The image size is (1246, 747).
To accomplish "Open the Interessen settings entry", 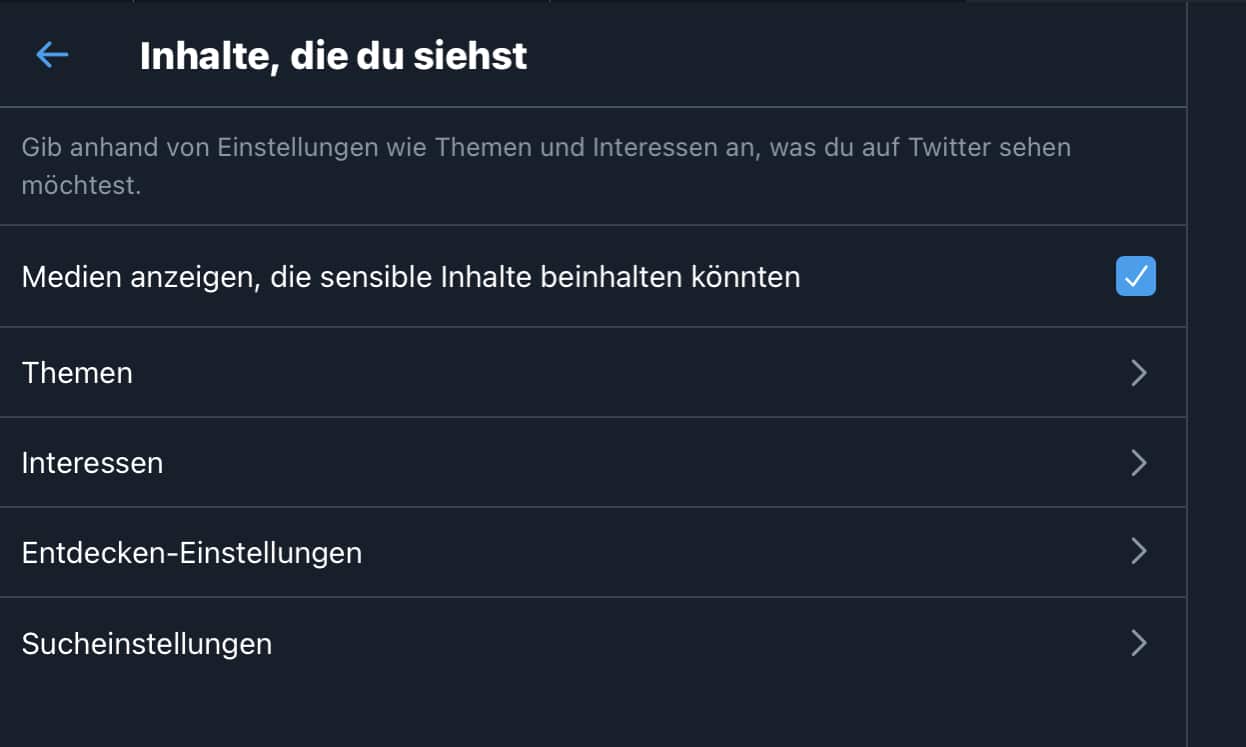I will [x=92, y=463].
